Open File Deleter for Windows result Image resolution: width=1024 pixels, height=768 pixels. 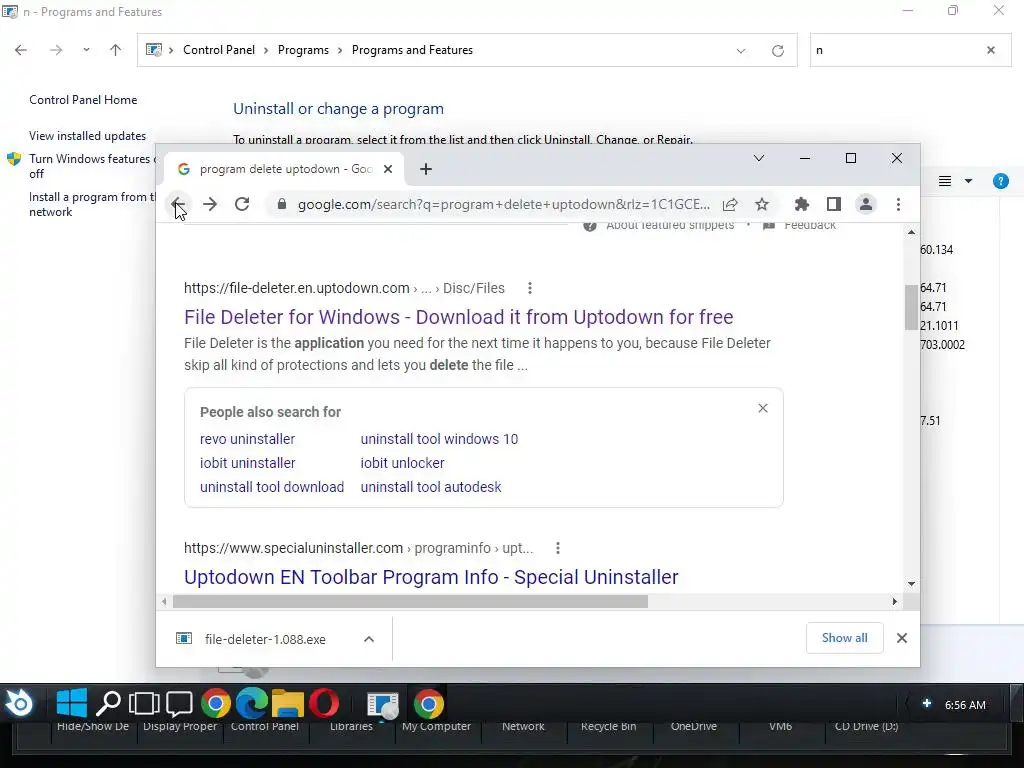(x=458, y=317)
